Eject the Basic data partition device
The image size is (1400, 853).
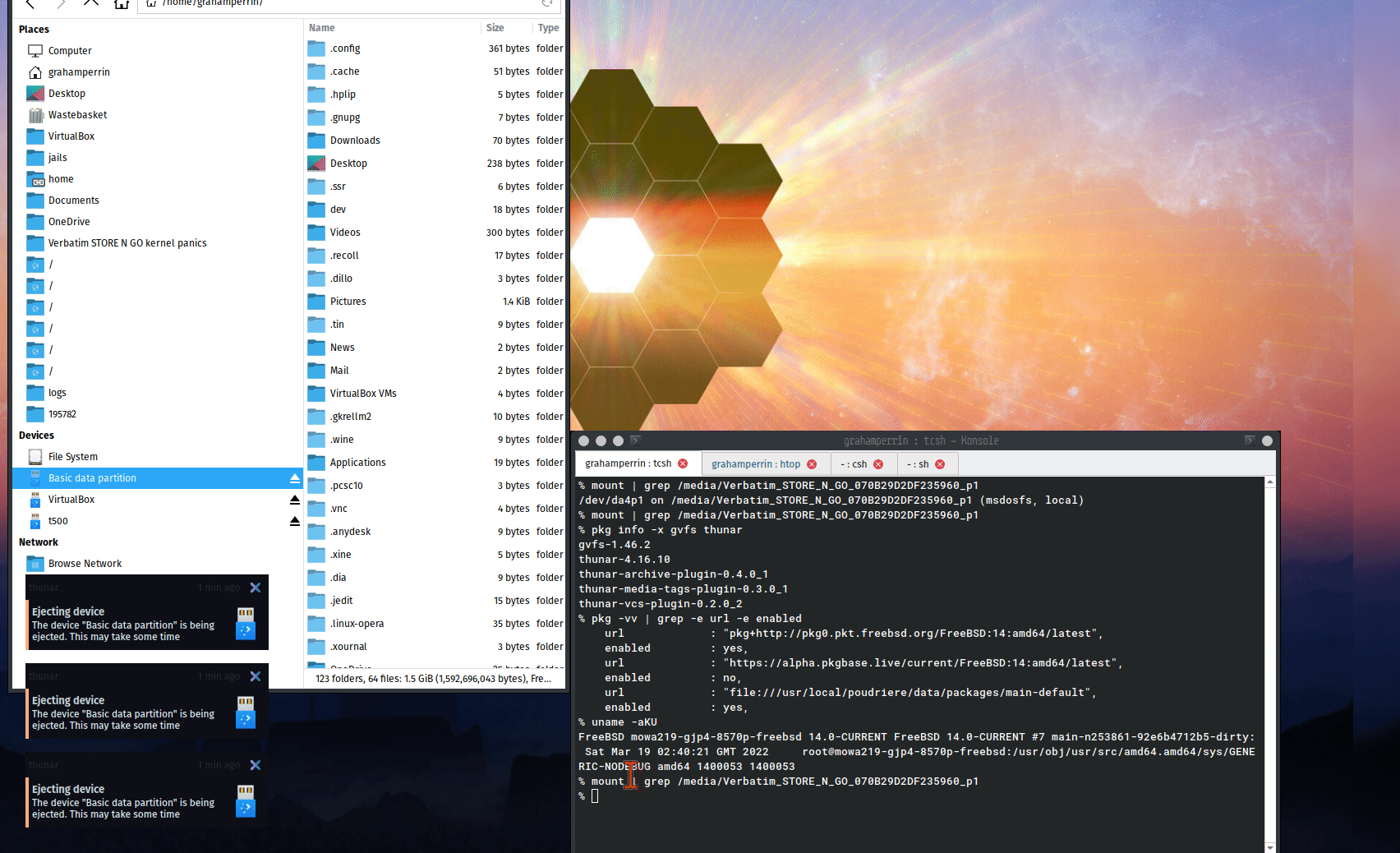[295, 478]
